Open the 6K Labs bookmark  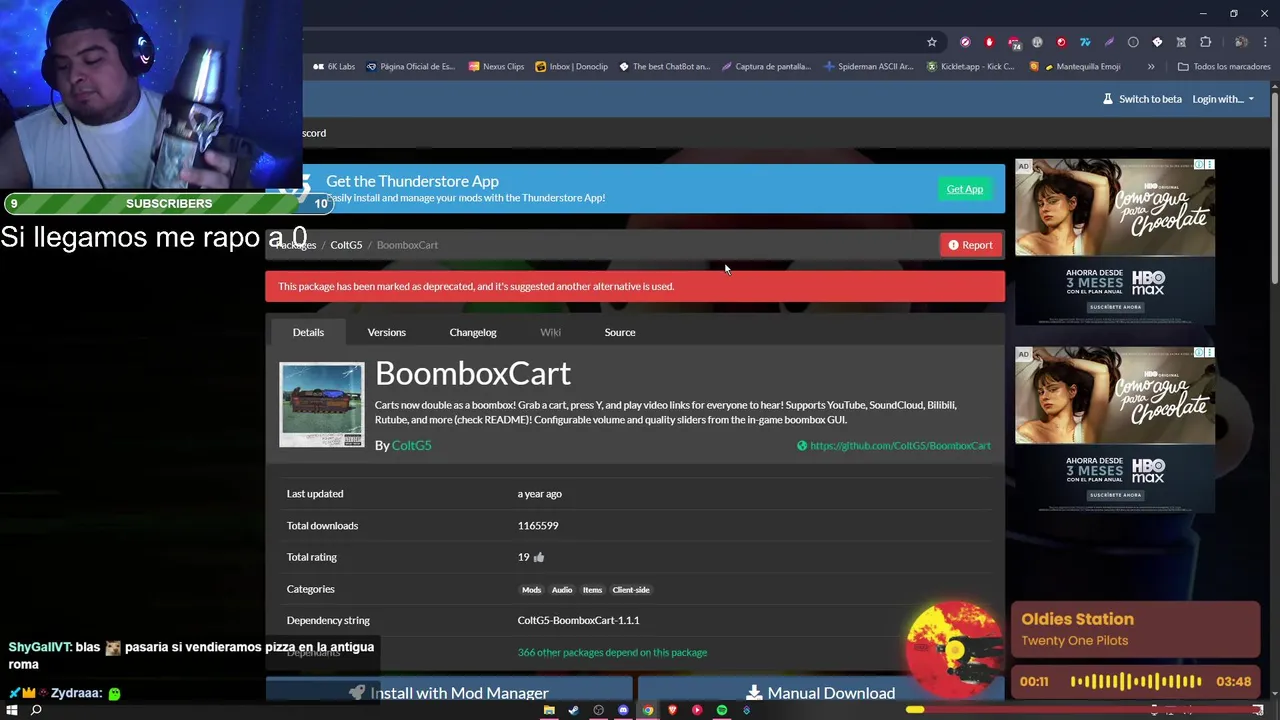point(334,67)
